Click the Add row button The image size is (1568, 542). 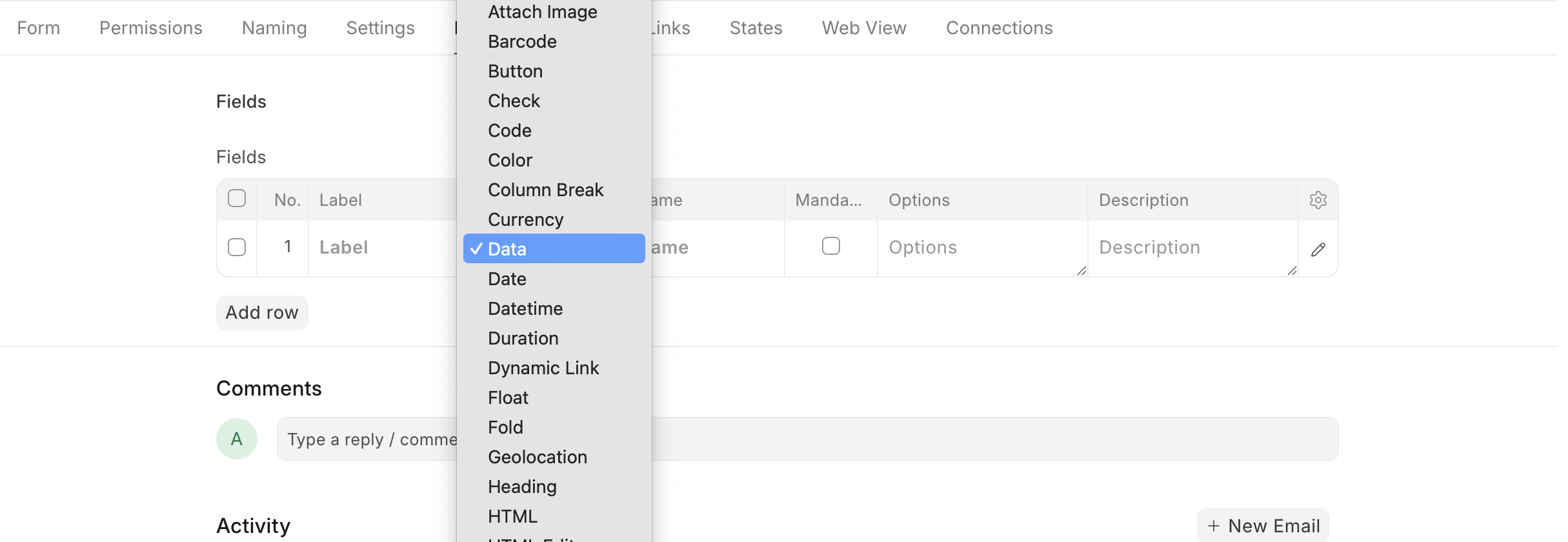point(262,313)
